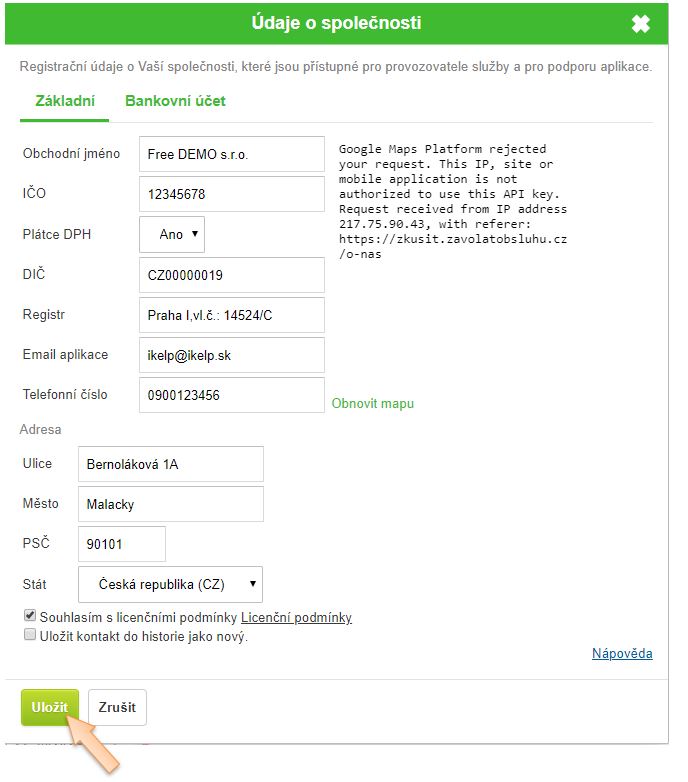Open the Nápověda help link
Image resolution: width=688 pixels, height=782 pixels.
pyautogui.click(x=622, y=654)
